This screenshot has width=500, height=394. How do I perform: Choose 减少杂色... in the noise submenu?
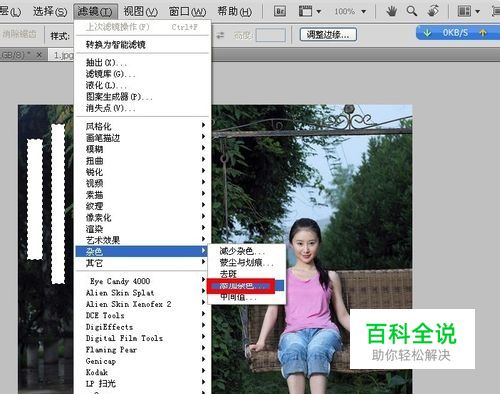click(247, 251)
